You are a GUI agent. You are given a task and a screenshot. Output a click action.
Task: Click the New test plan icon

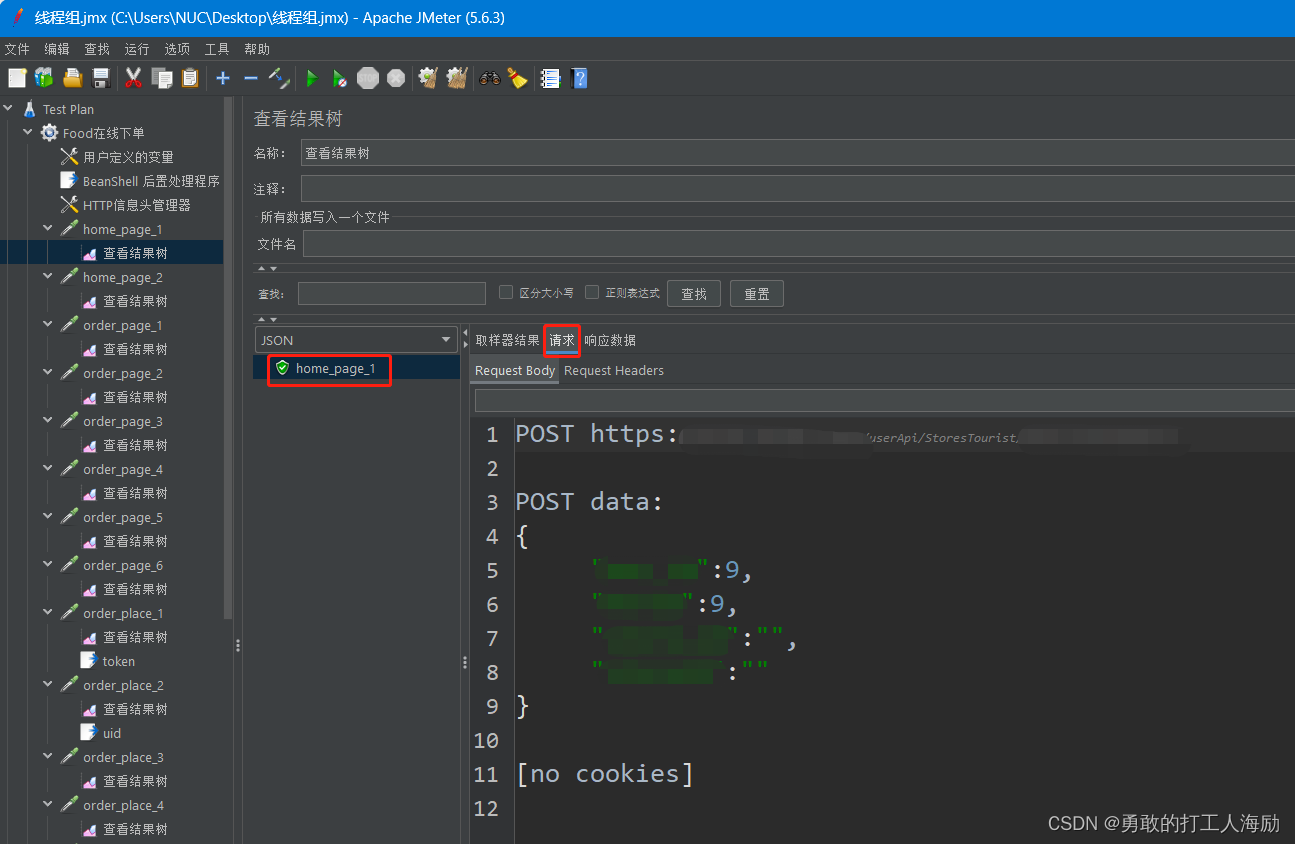17,78
